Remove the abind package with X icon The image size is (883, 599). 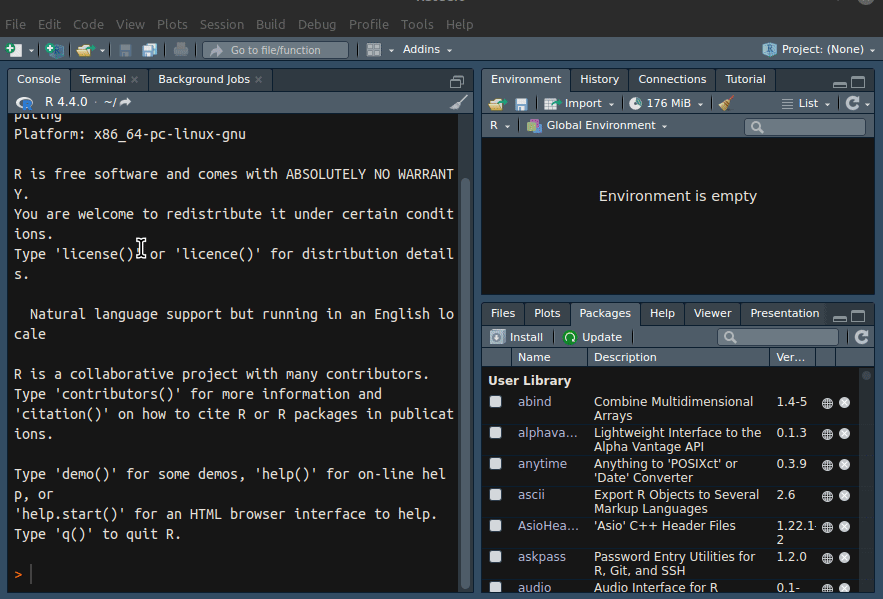point(844,403)
